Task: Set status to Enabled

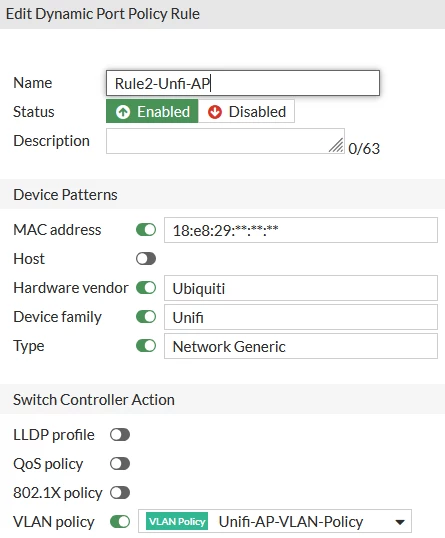Action: click(x=152, y=111)
